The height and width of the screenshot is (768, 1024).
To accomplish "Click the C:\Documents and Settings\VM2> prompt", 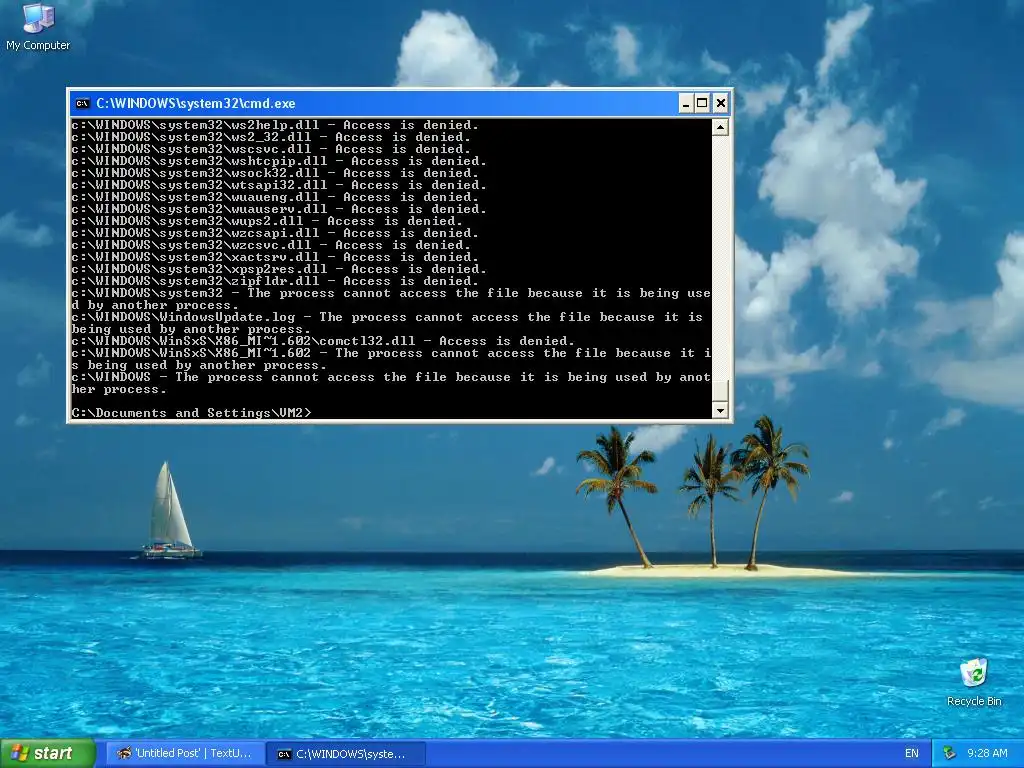I will click(191, 413).
